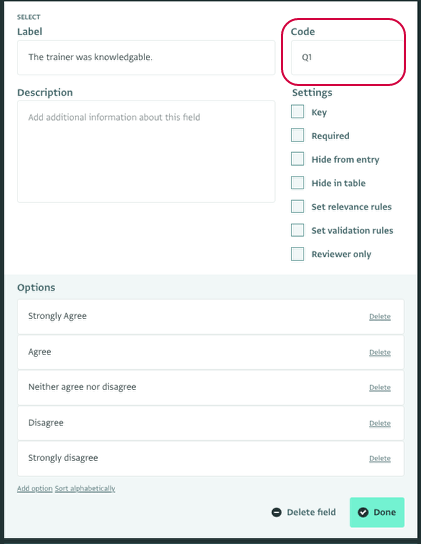Delete the Strongly disagree option
The height and width of the screenshot is (544, 421).
point(380,458)
